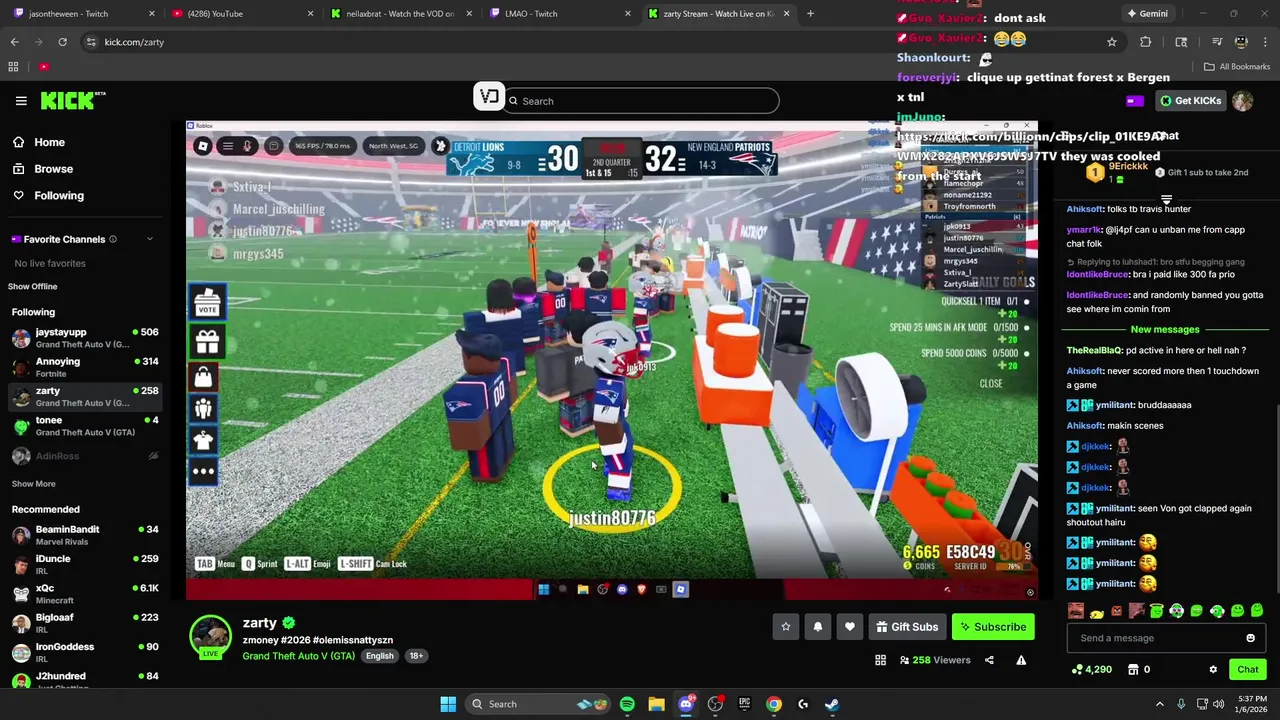Viewport: 1280px width, 720px height.
Task: Open chat settings gear
Action: (1213, 670)
